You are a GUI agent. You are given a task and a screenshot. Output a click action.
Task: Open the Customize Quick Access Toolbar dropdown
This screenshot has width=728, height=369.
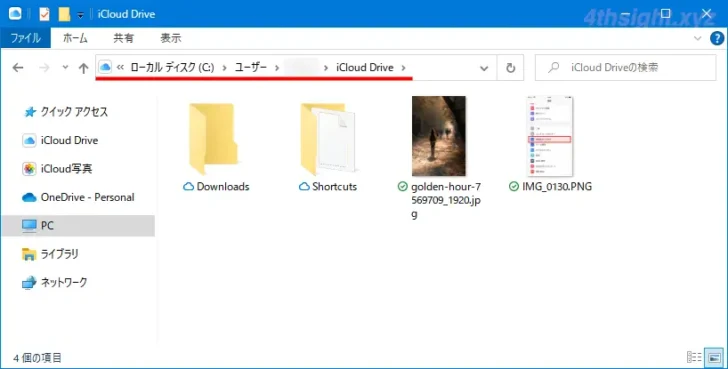click(x=80, y=15)
